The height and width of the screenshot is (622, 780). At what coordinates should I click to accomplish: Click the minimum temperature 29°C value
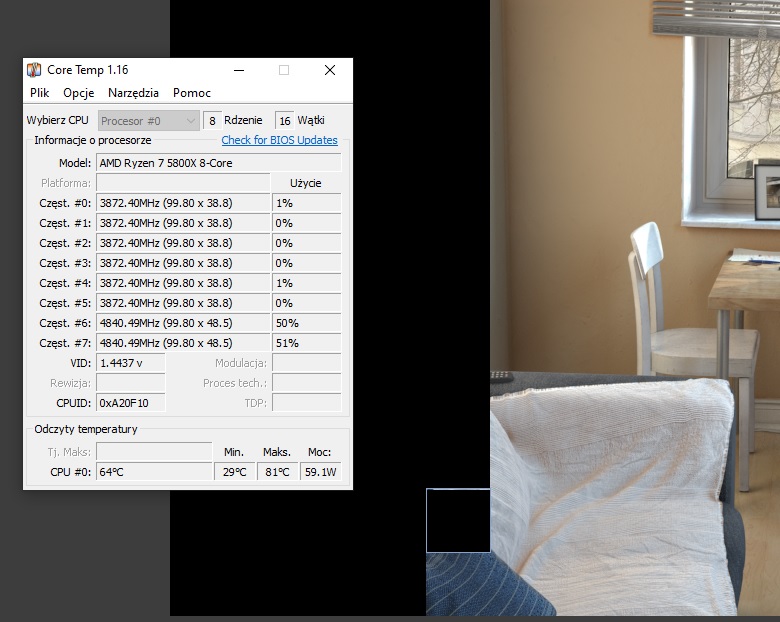[x=234, y=472]
